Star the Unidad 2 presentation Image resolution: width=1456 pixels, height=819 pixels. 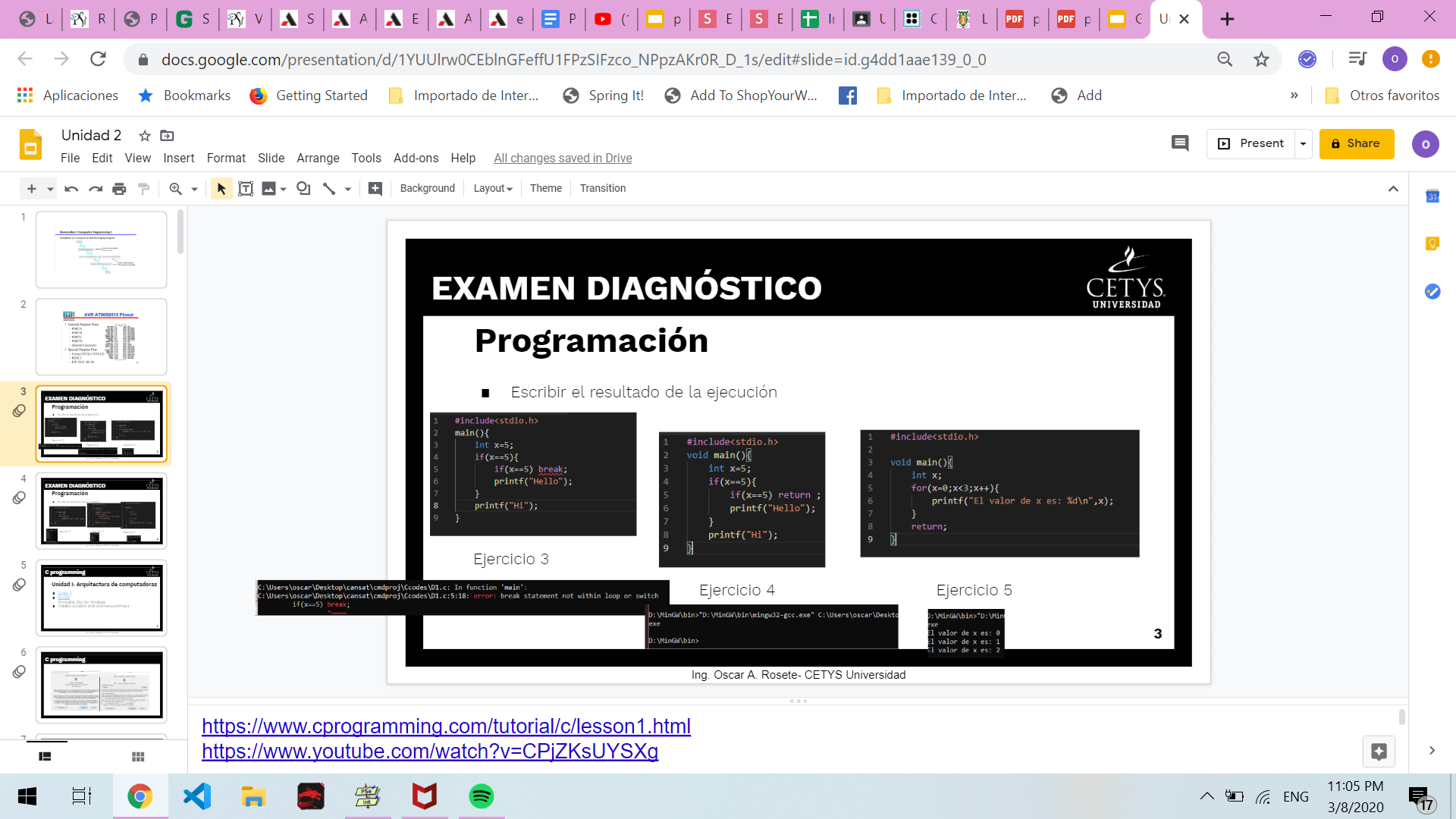click(x=145, y=136)
